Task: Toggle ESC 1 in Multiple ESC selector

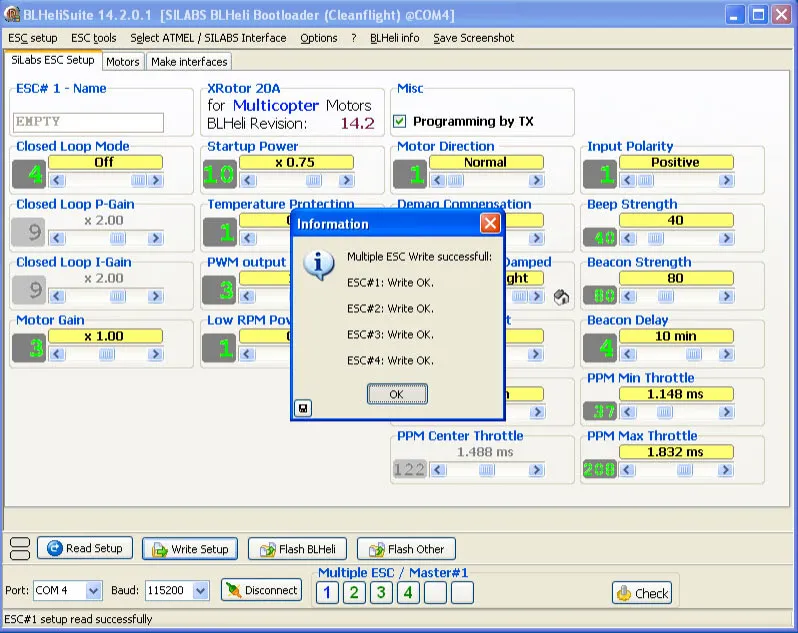Action: tap(327, 593)
